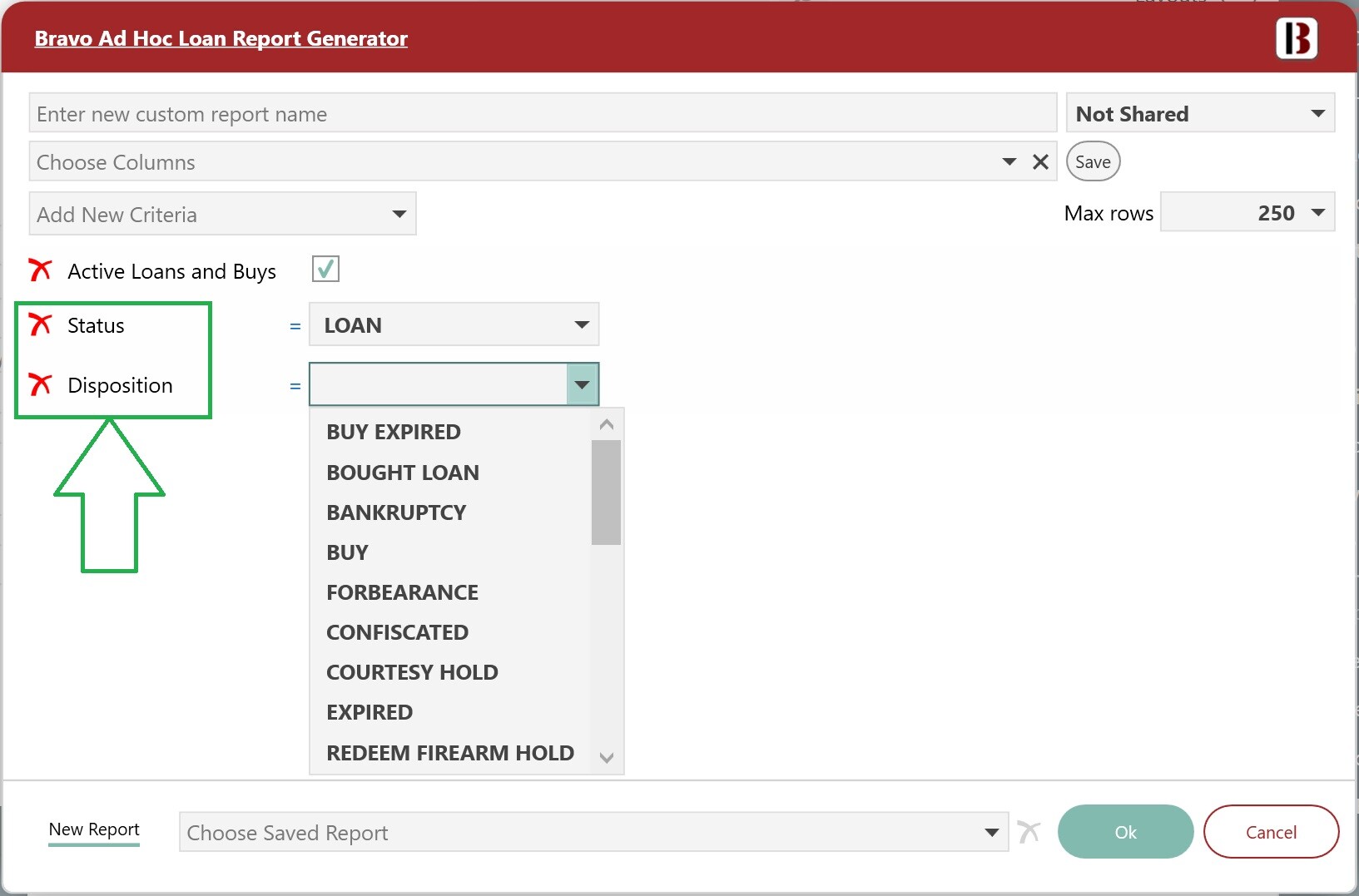Open the Max rows 250 dropdown
Image resolution: width=1359 pixels, height=896 pixels.
point(1247,212)
